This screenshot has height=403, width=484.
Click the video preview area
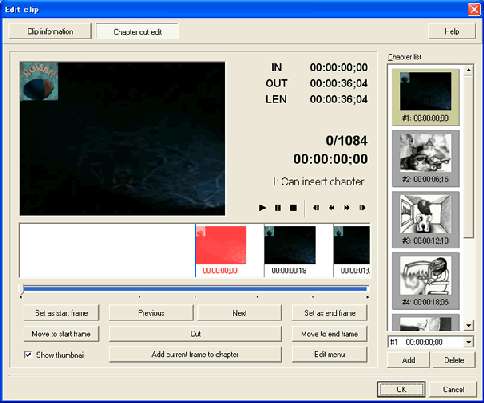pyautogui.click(x=122, y=139)
